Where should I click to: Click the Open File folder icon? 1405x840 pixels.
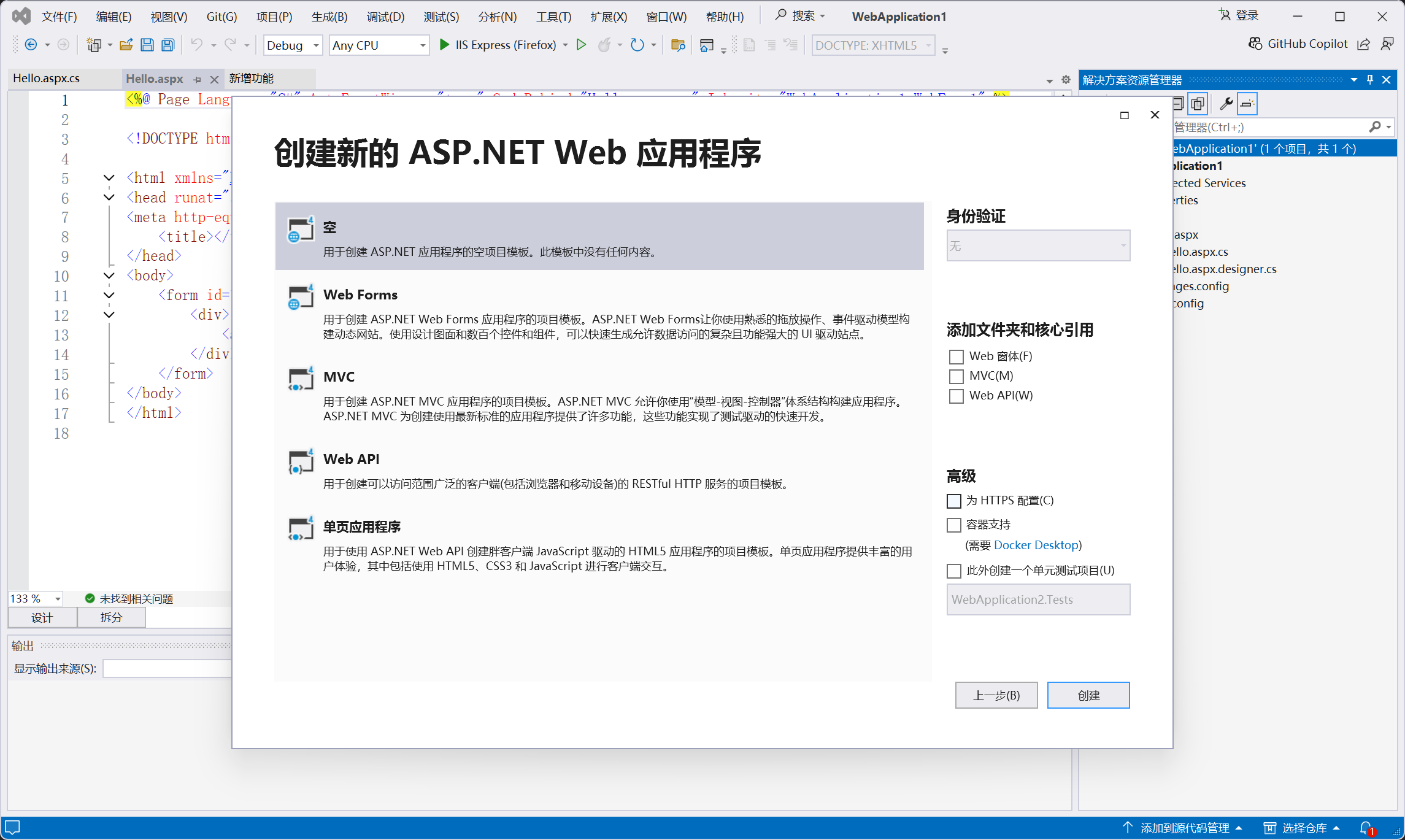click(x=126, y=45)
